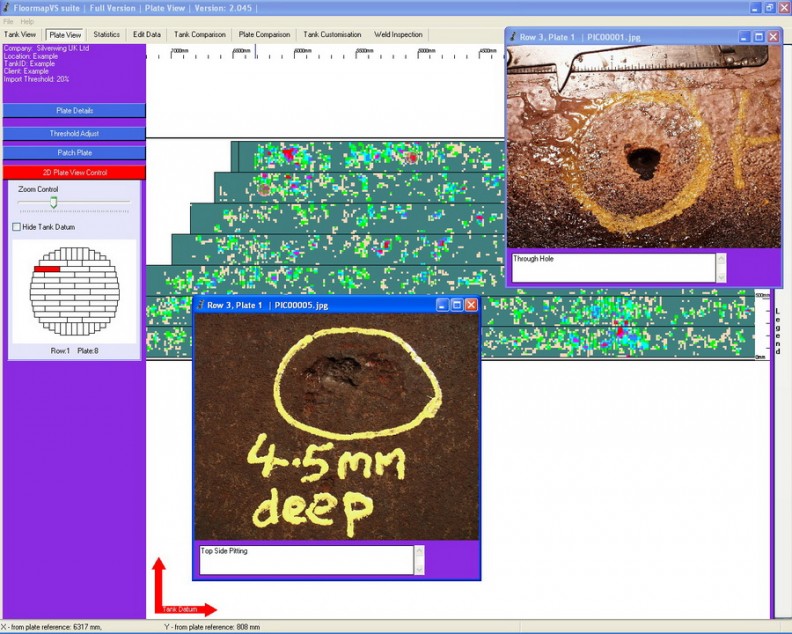Open the File menu

tap(8, 21)
